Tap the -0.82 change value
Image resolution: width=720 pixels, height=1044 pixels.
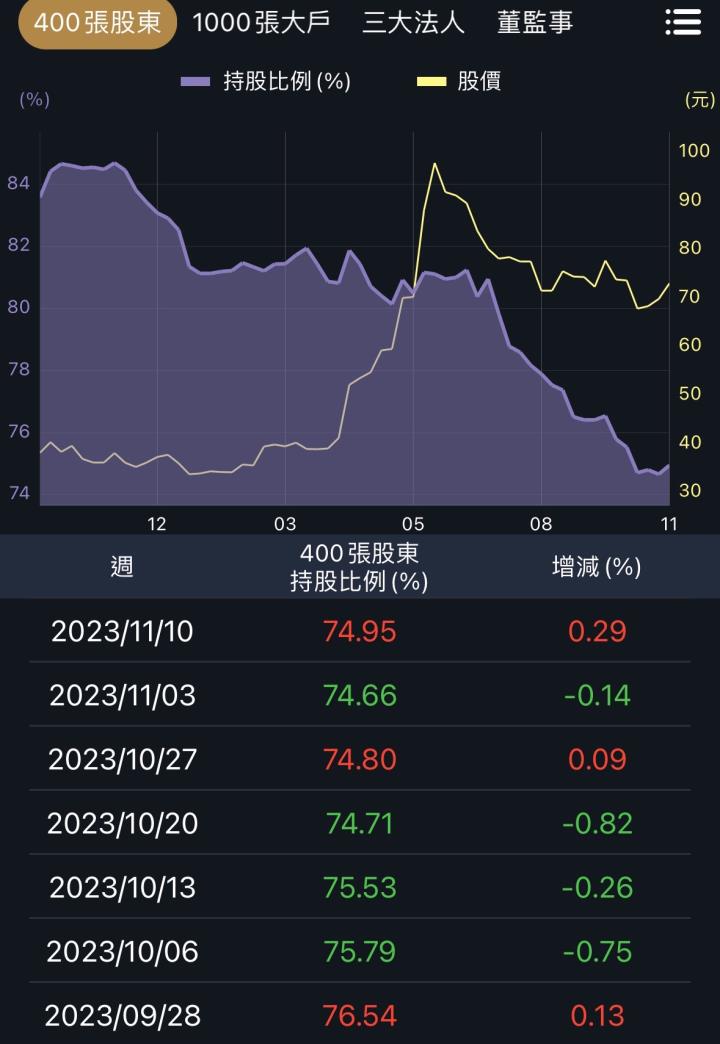[x=597, y=823]
